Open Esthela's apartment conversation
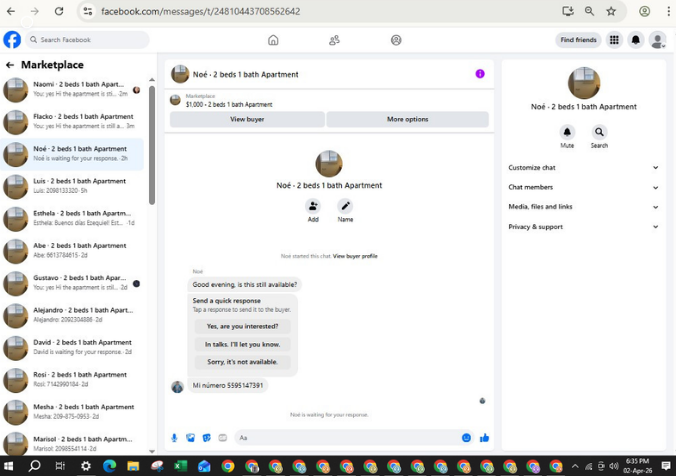Image resolution: width=676 pixels, height=476 pixels. (x=72, y=218)
